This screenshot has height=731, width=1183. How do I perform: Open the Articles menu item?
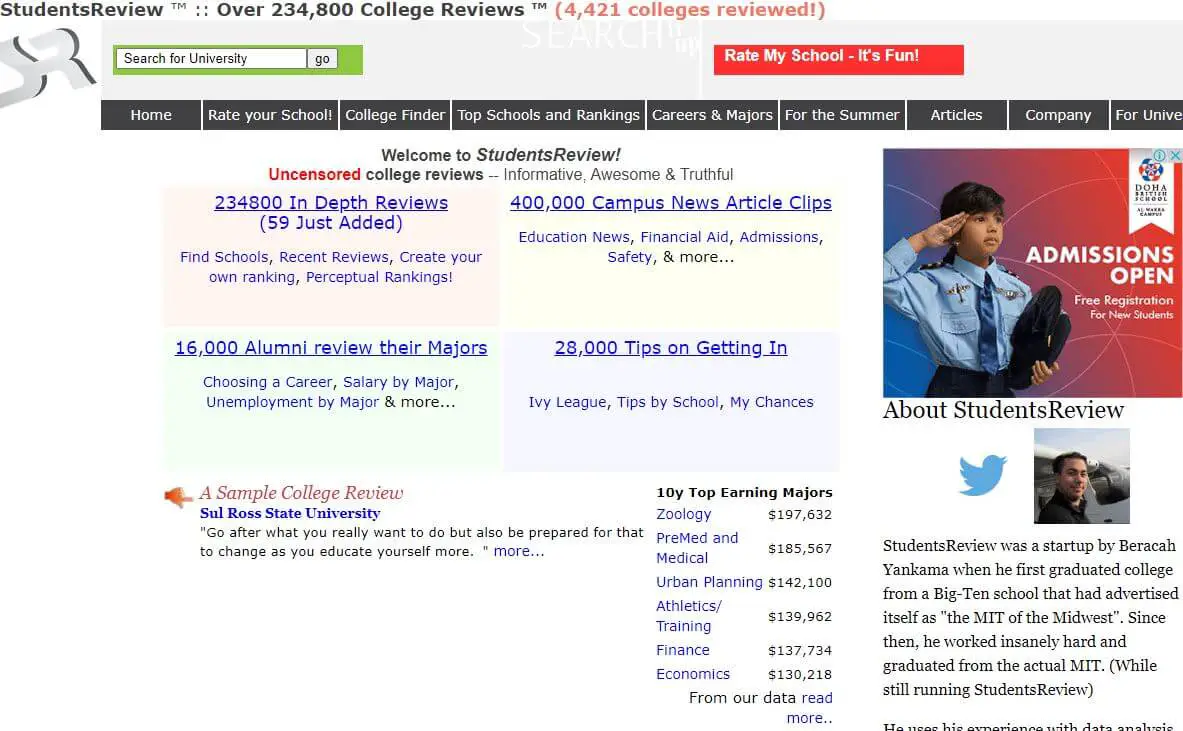coord(957,115)
